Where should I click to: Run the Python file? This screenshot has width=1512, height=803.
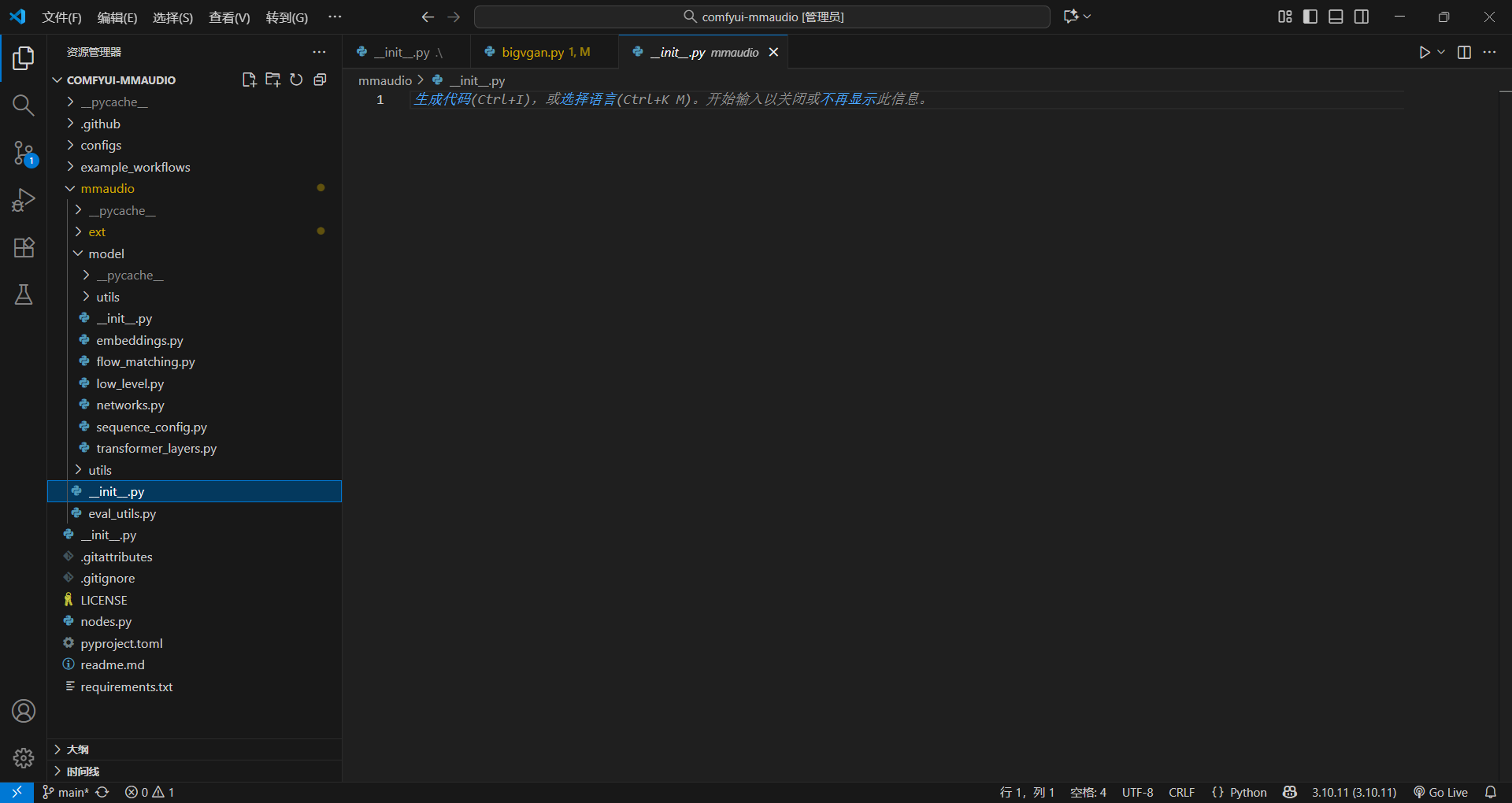click(x=1424, y=52)
